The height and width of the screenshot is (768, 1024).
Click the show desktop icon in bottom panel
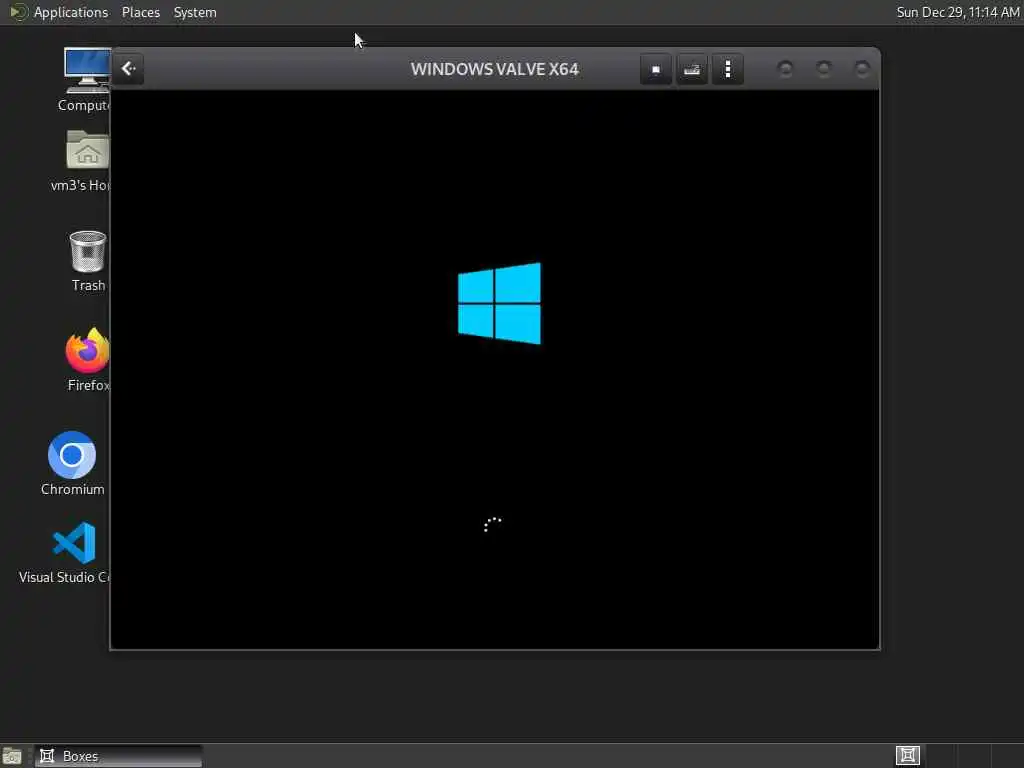pos(12,756)
